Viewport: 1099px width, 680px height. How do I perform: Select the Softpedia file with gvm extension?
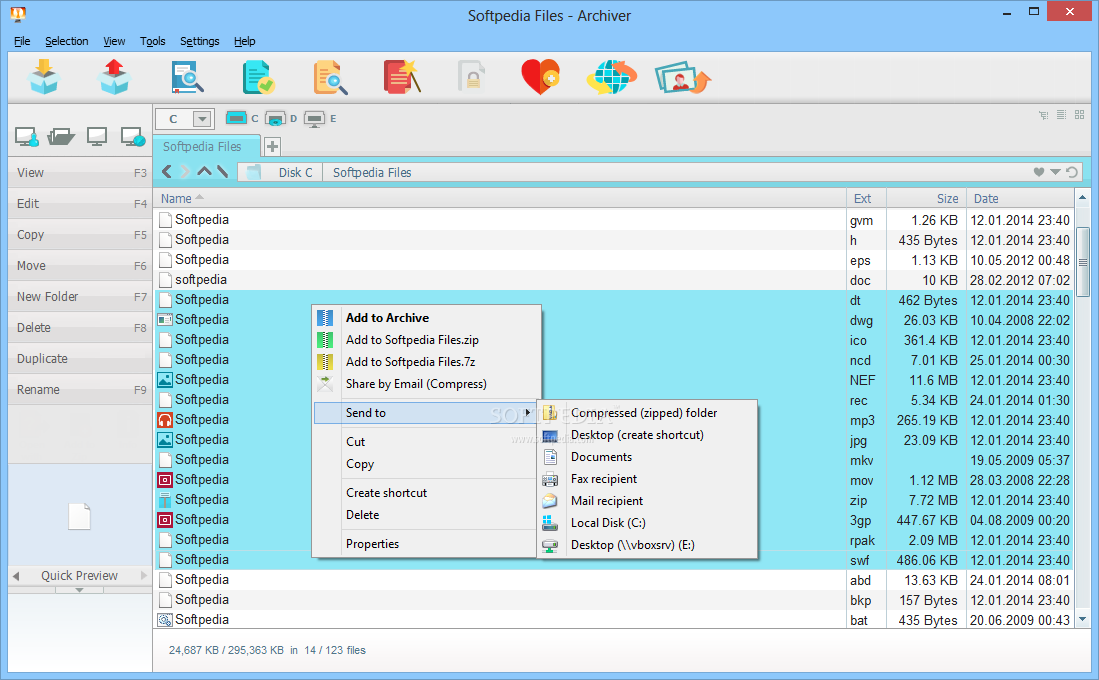[615, 220]
